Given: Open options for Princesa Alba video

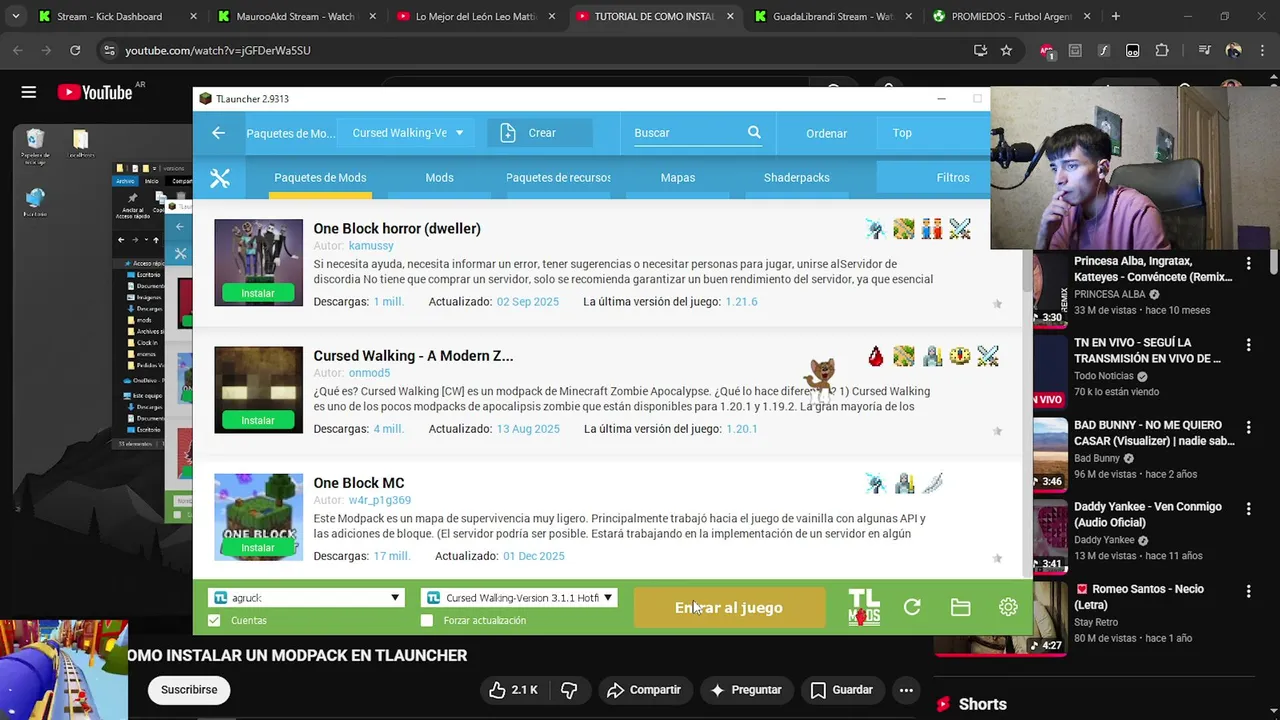Looking at the screenshot, I should click(1248, 263).
